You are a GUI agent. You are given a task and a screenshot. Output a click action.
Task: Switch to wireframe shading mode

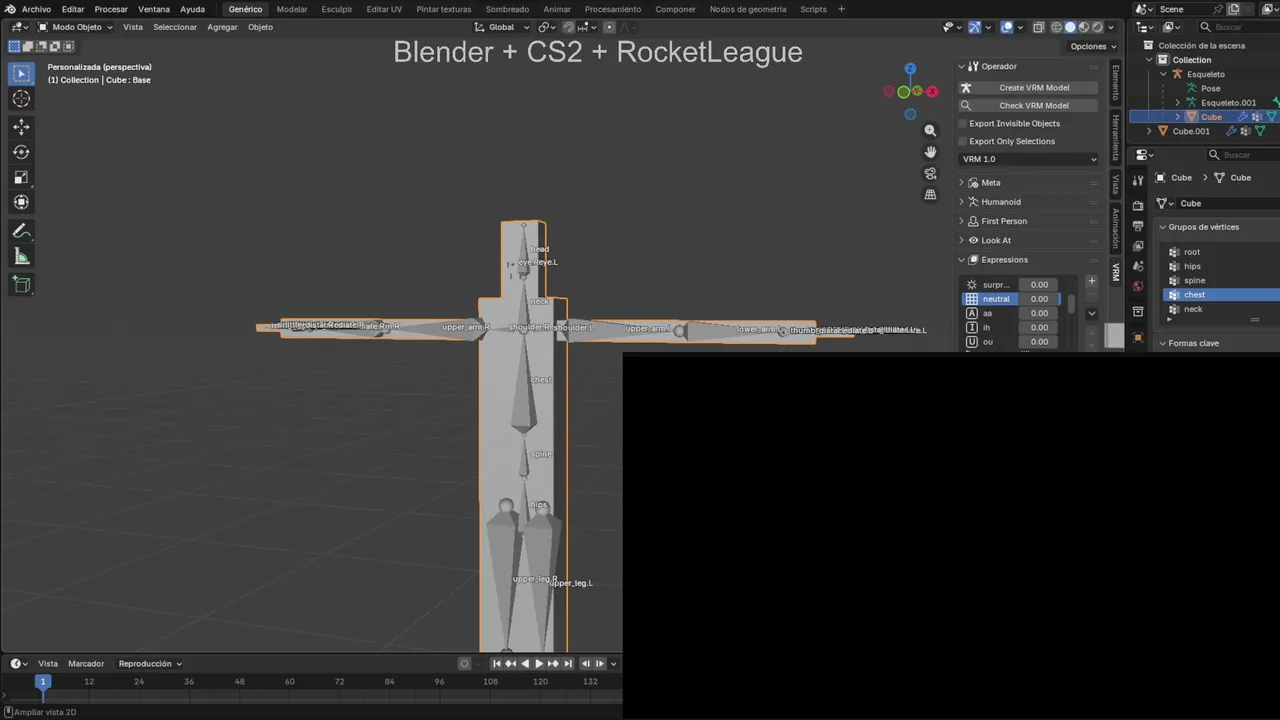tap(1056, 27)
